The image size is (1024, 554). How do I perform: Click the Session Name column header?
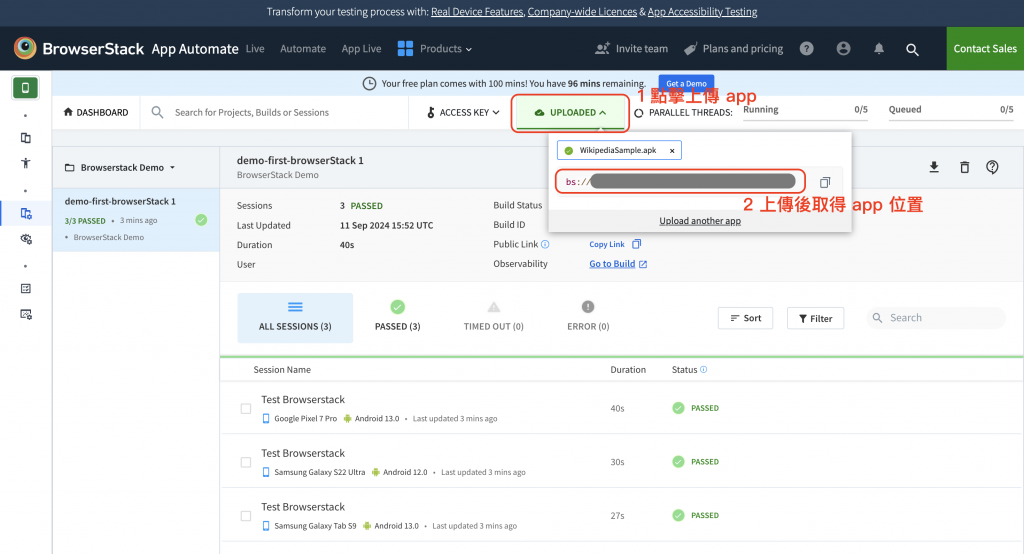coord(282,370)
